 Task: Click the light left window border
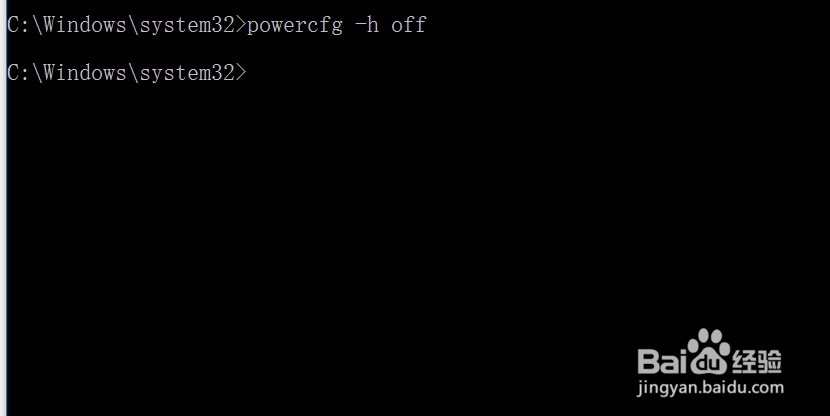(x=3, y=208)
